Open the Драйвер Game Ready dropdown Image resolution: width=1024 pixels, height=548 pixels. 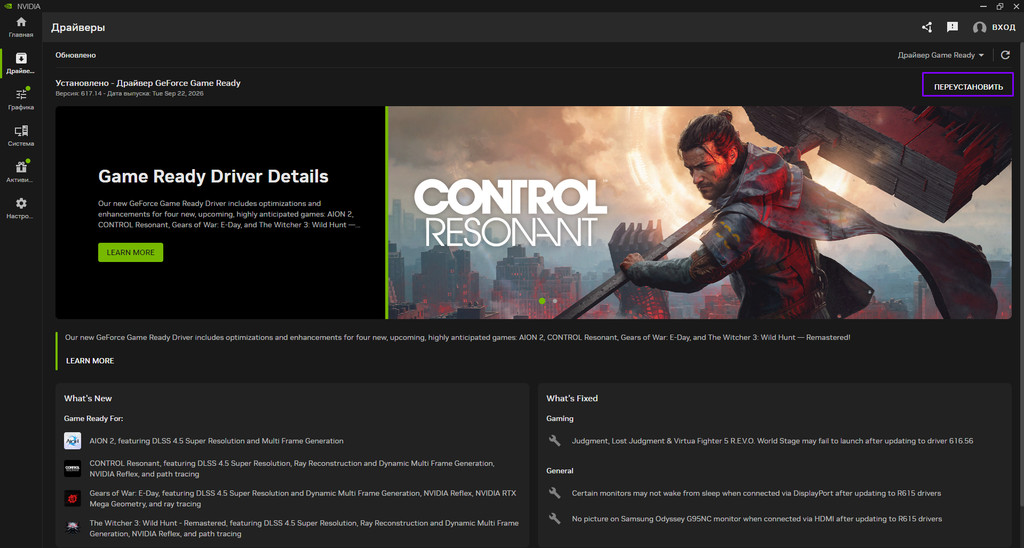[x=940, y=55]
